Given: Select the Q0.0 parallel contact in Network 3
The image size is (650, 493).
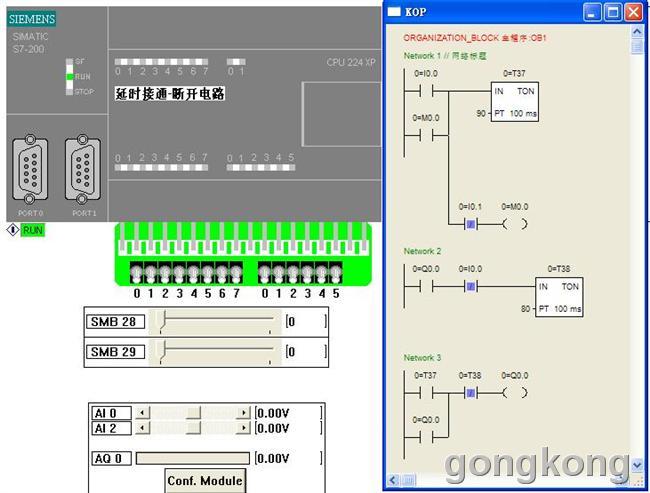Looking at the screenshot, I should 426,437.
